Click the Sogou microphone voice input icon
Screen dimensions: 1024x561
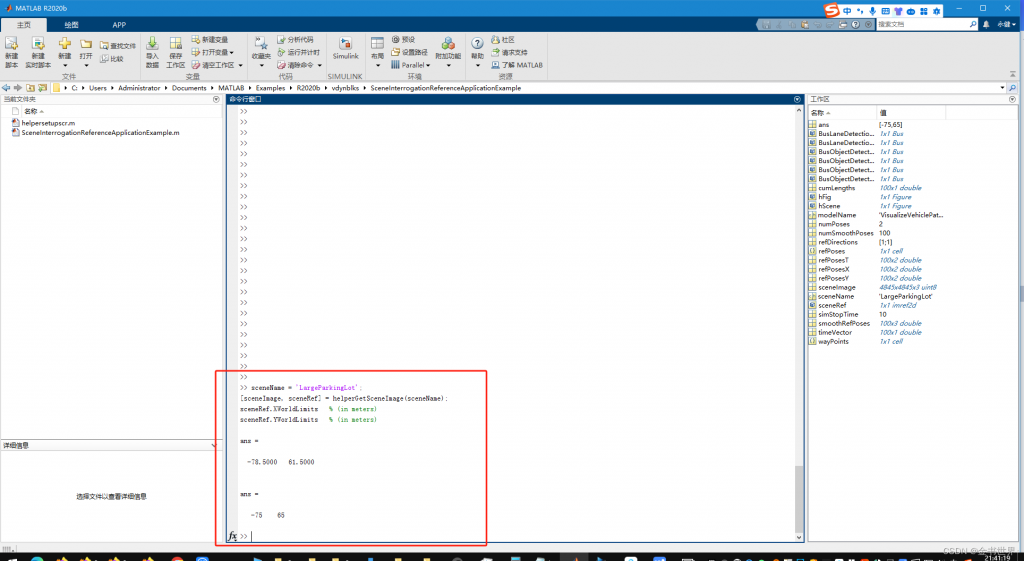(x=872, y=11)
